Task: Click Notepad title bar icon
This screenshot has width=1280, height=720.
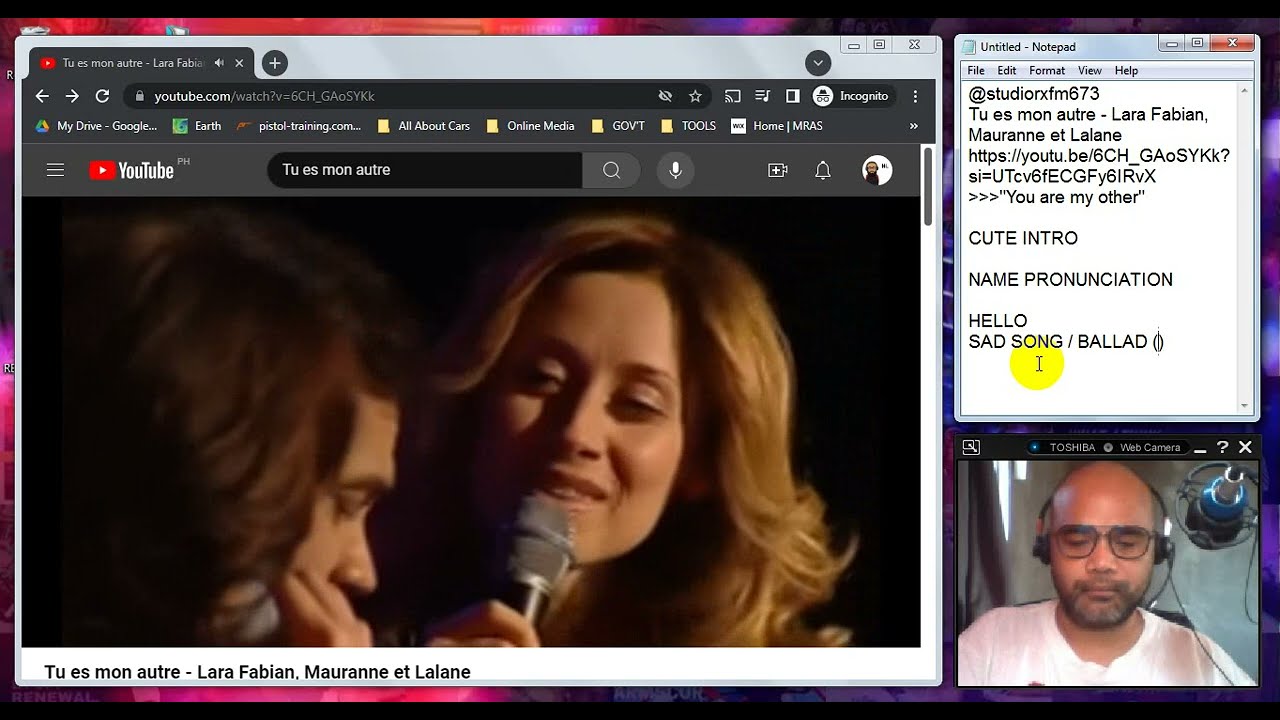Action: [x=968, y=46]
